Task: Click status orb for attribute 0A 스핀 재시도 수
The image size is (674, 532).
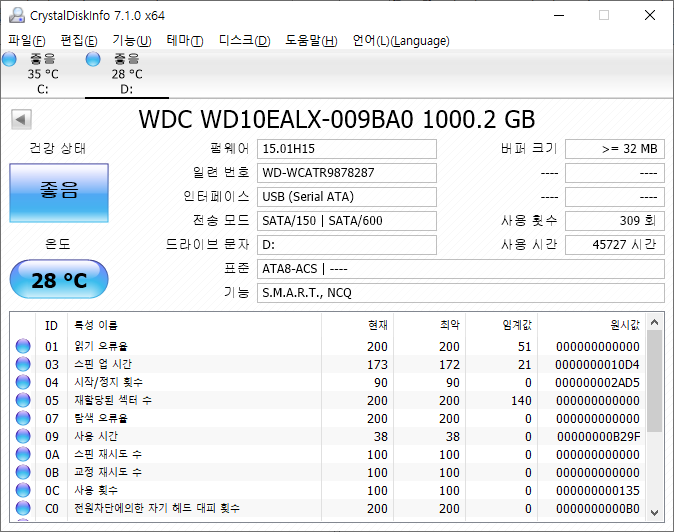Action: [23, 454]
